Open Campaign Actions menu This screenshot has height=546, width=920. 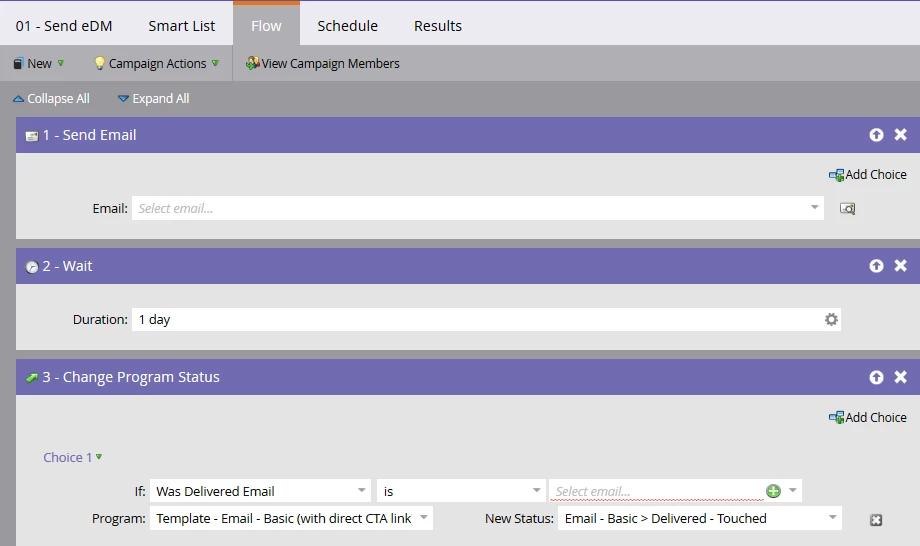[x=157, y=63]
